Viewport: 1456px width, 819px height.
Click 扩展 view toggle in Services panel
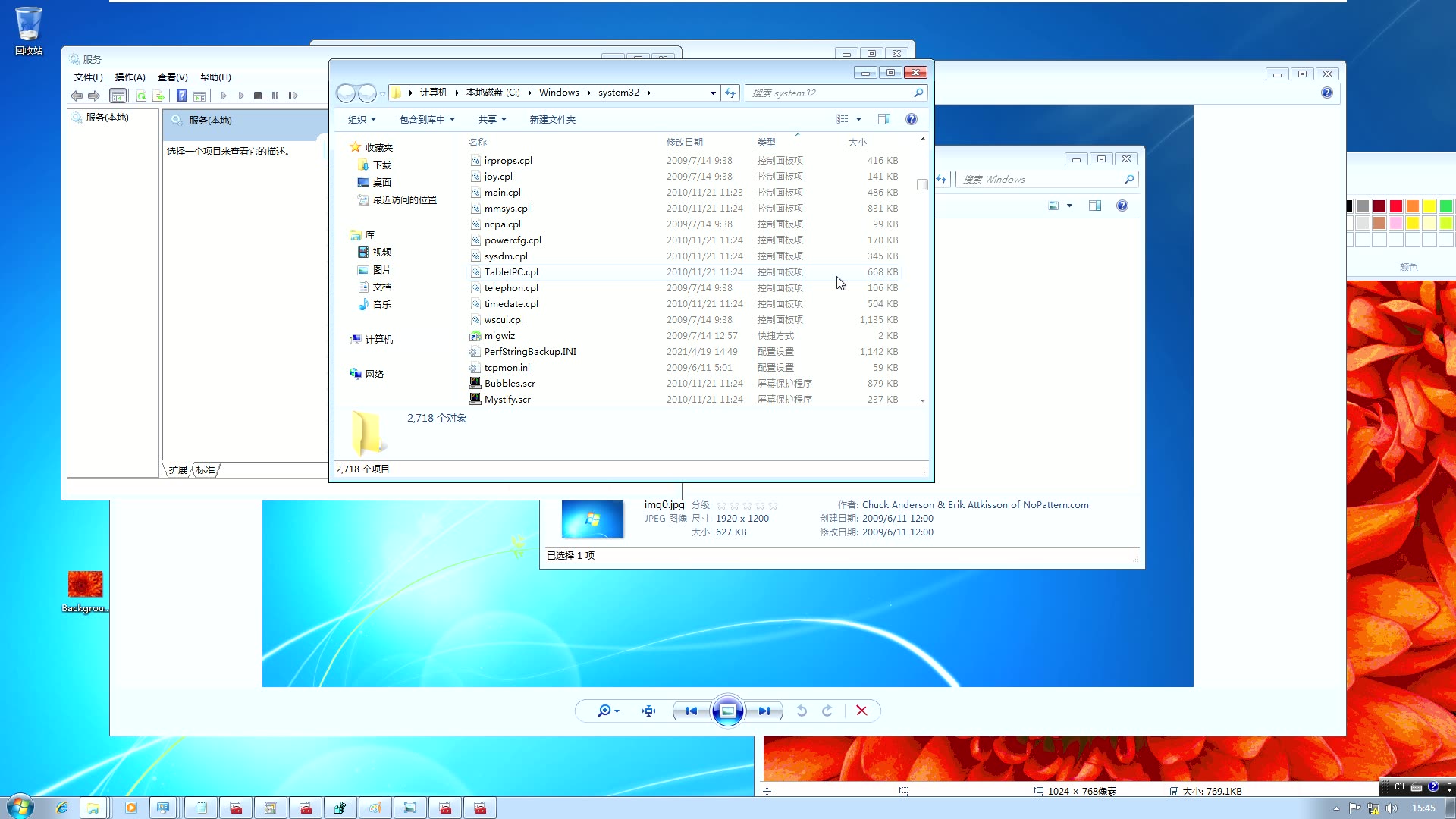click(179, 469)
